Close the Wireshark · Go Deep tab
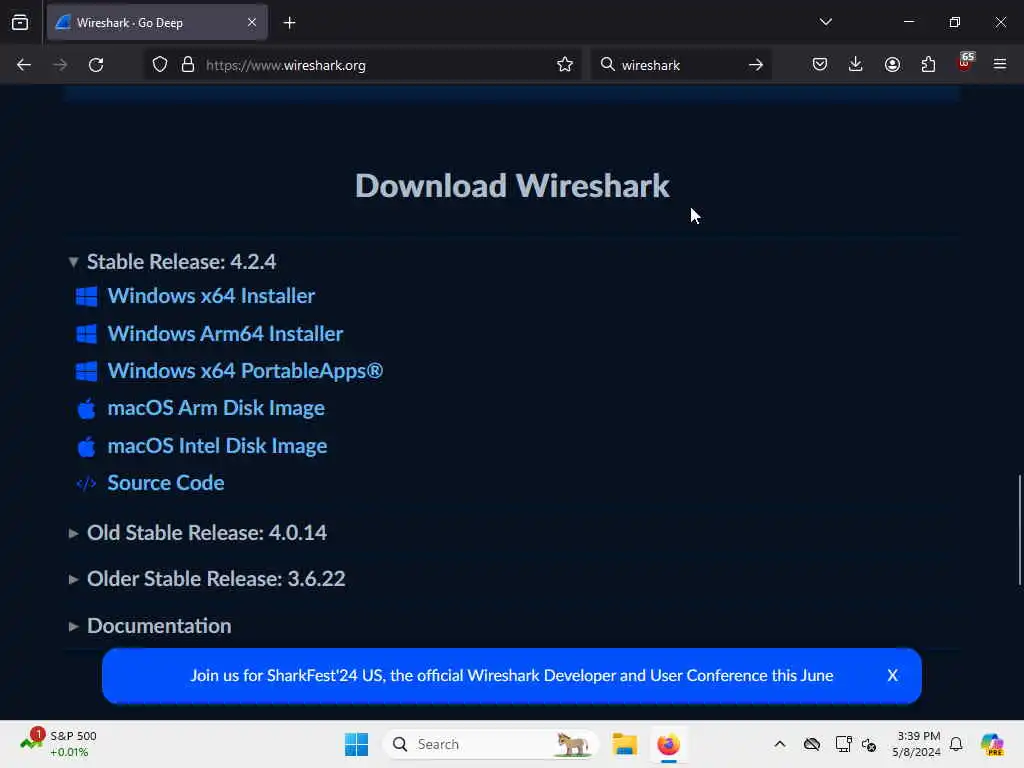Viewport: 1024px width, 768px height. [x=252, y=22]
